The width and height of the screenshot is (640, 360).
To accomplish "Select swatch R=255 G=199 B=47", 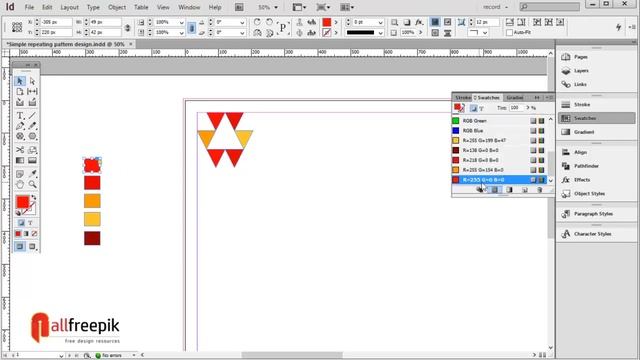I will click(499, 140).
